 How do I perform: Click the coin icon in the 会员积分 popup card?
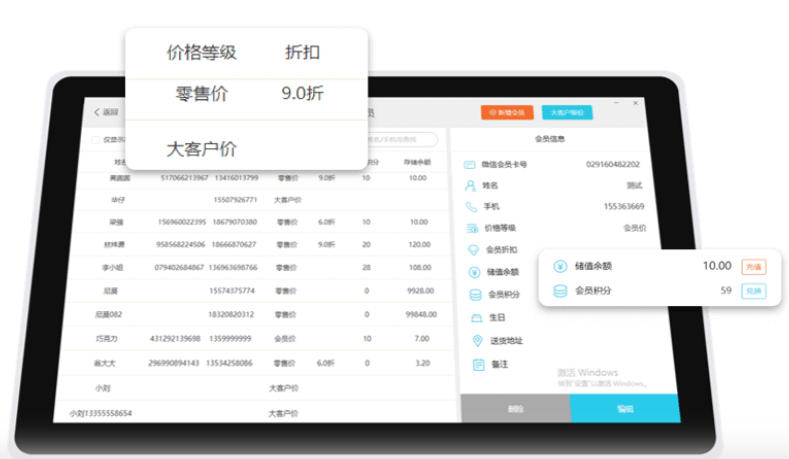click(560, 291)
